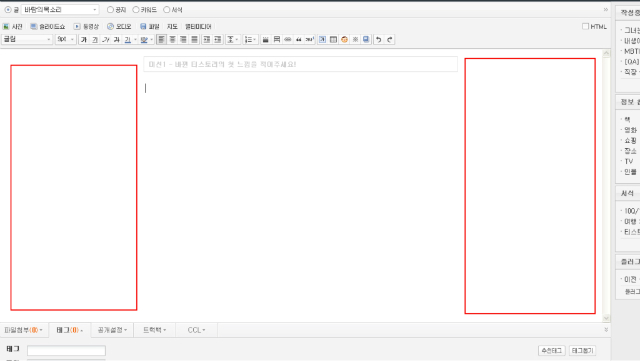Viewport: 640px width, 361px height.
Task: Insert a slideshow with 슬라이드쇼
Action: pyautogui.click(x=48, y=27)
